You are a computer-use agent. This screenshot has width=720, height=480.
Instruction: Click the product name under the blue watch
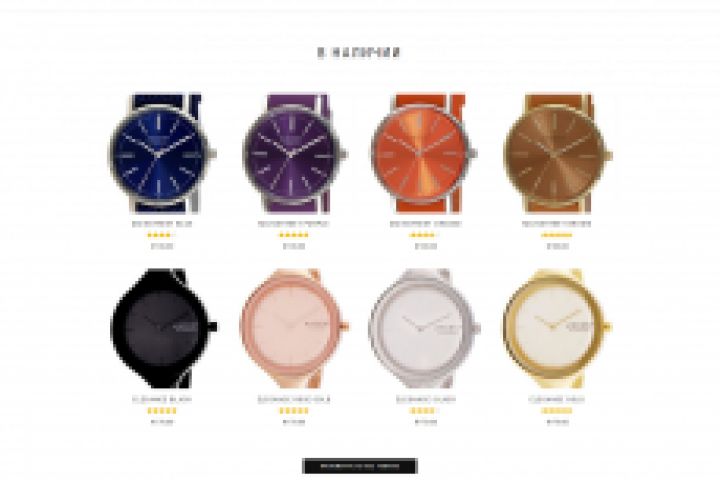(162, 224)
